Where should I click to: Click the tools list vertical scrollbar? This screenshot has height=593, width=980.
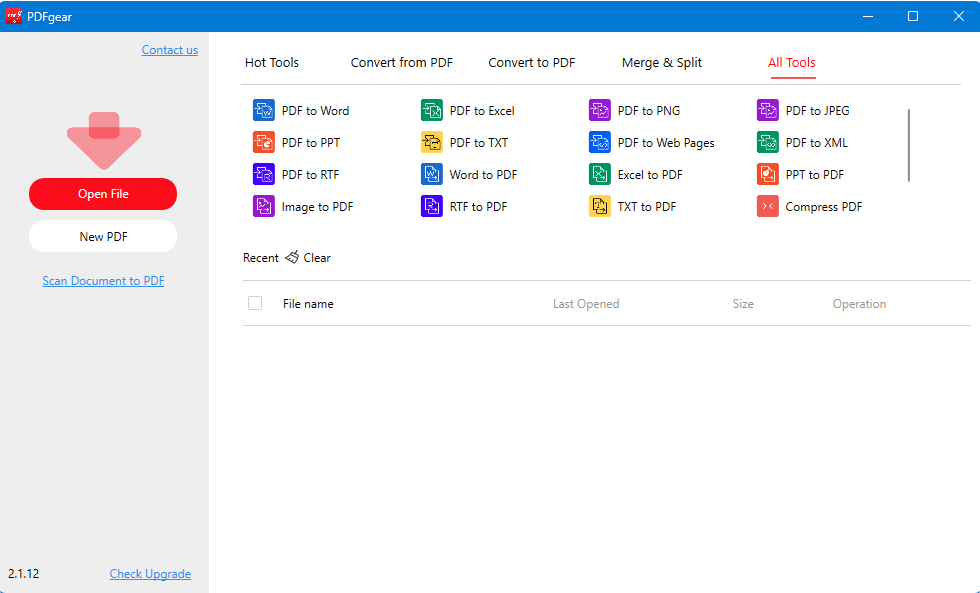(x=909, y=145)
